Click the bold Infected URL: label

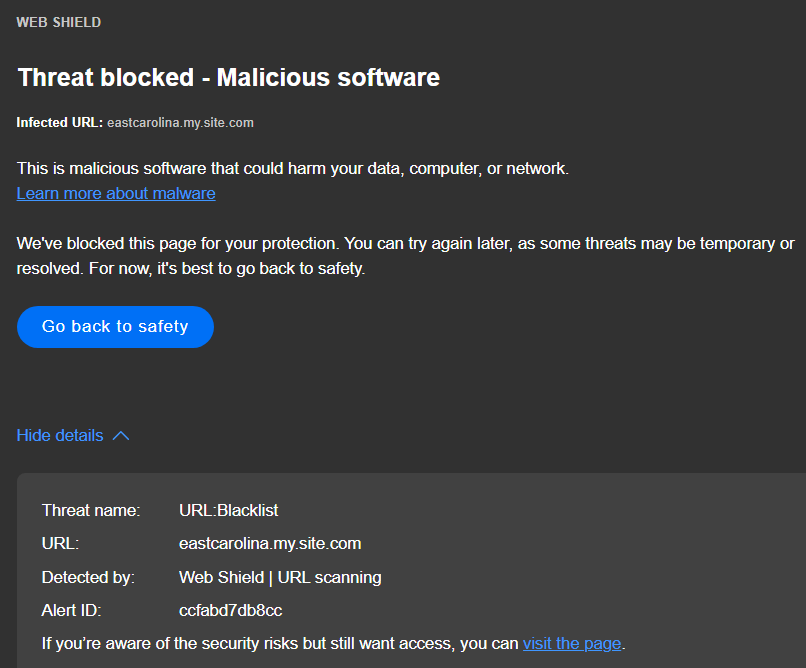[59, 123]
